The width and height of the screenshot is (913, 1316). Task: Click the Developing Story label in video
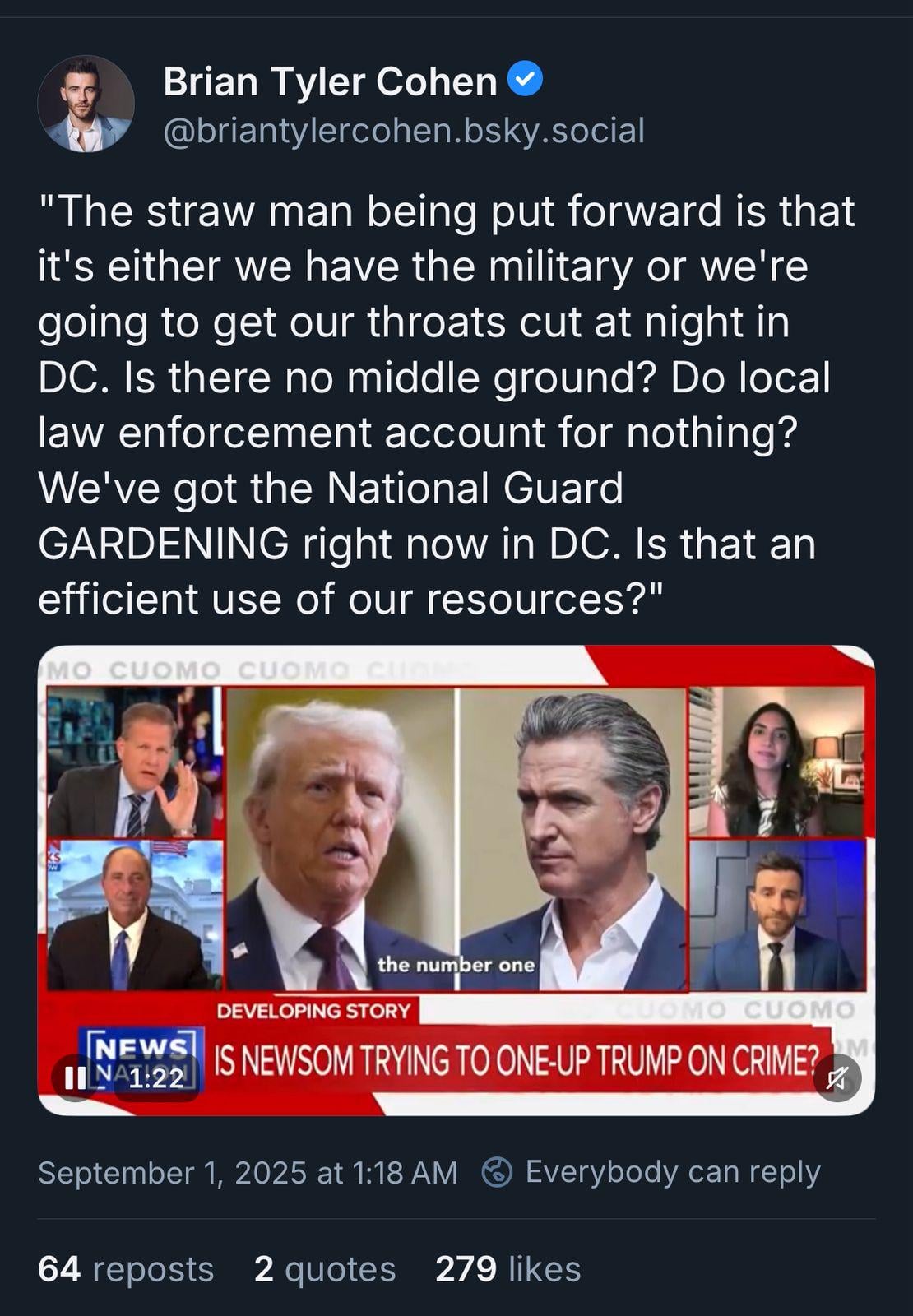coord(313,1010)
